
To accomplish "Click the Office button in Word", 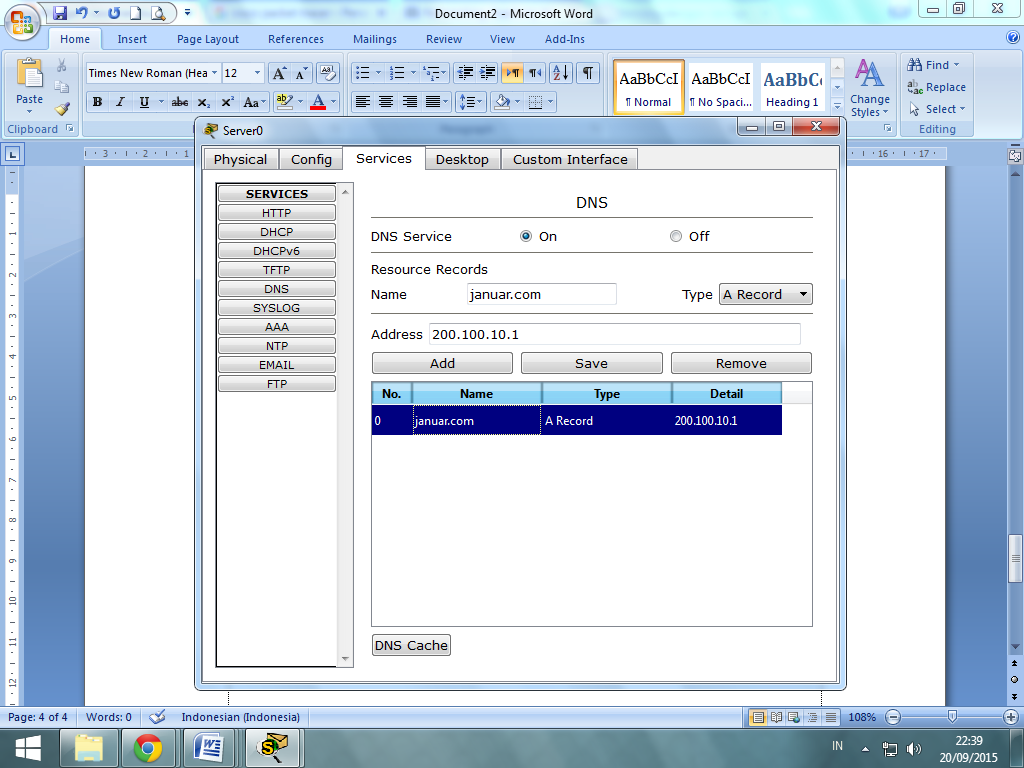I will tap(22, 22).
